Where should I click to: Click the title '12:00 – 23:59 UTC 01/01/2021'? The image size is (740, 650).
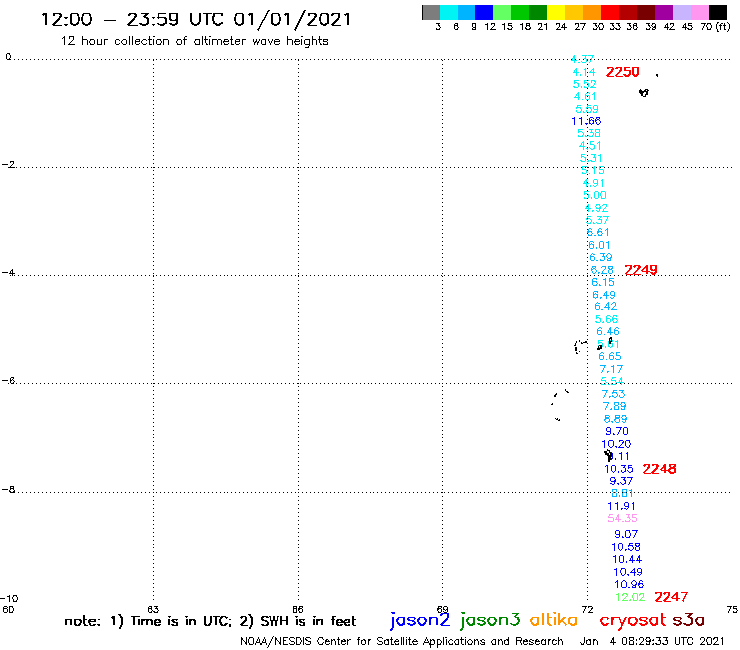[196, 19]
